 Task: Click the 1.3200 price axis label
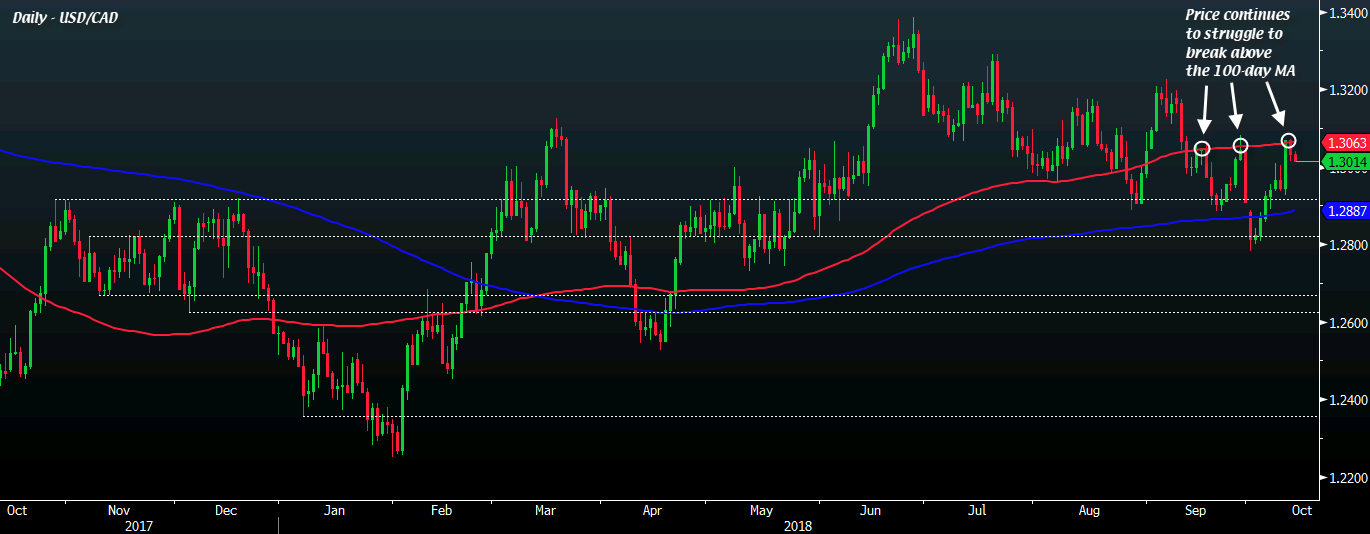tap(1346, 90)
